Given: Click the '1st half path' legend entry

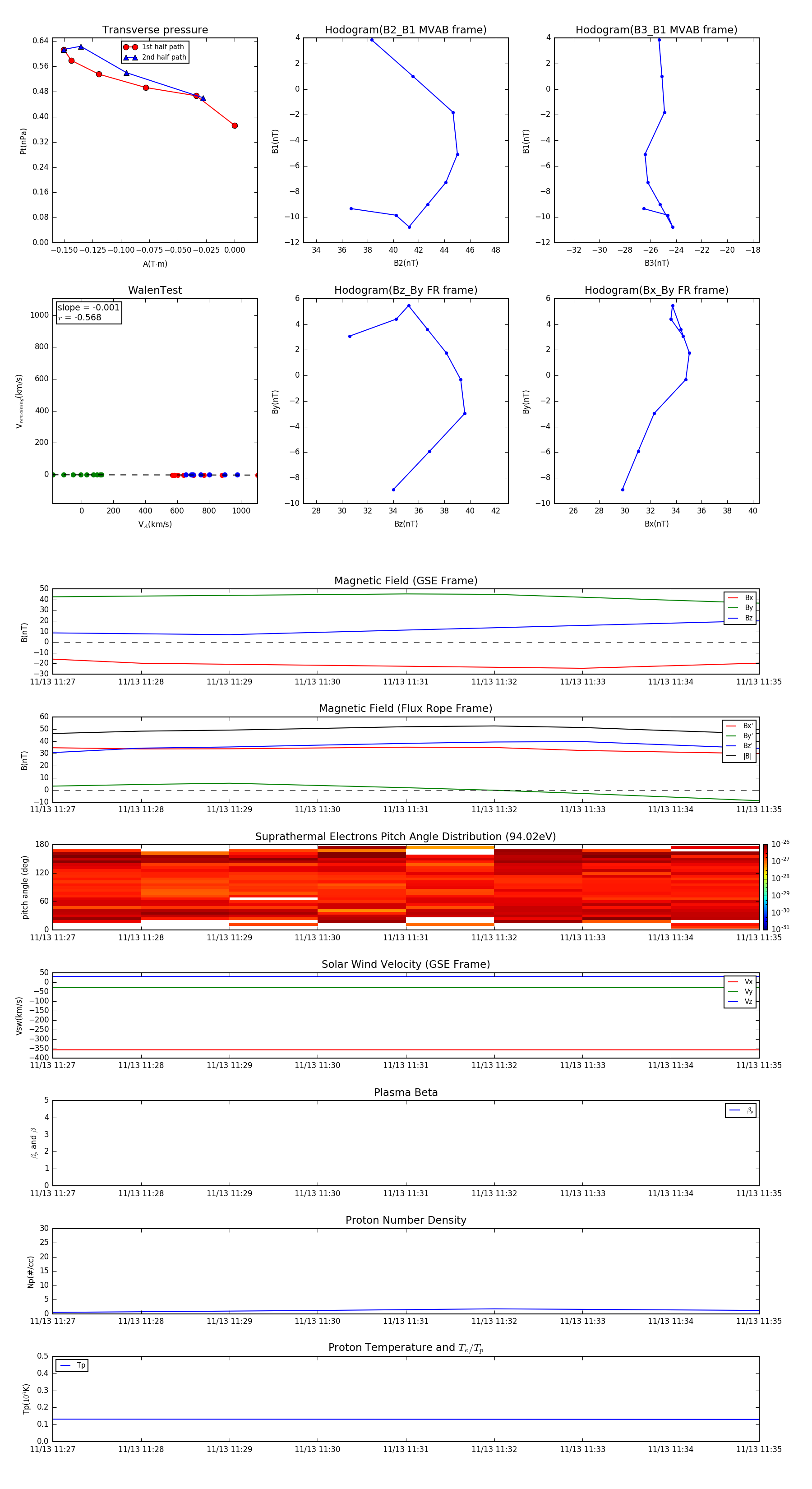Looking at the screenshot, I should coord(154,47).
